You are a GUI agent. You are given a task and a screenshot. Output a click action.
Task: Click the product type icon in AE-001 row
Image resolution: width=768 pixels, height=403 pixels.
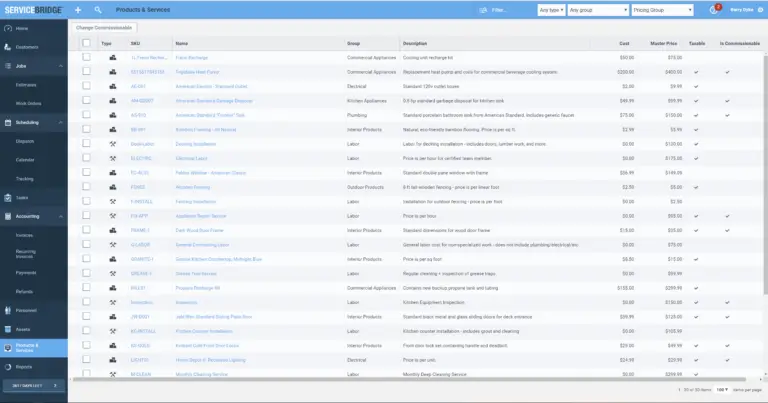click(x=113, y=86)
